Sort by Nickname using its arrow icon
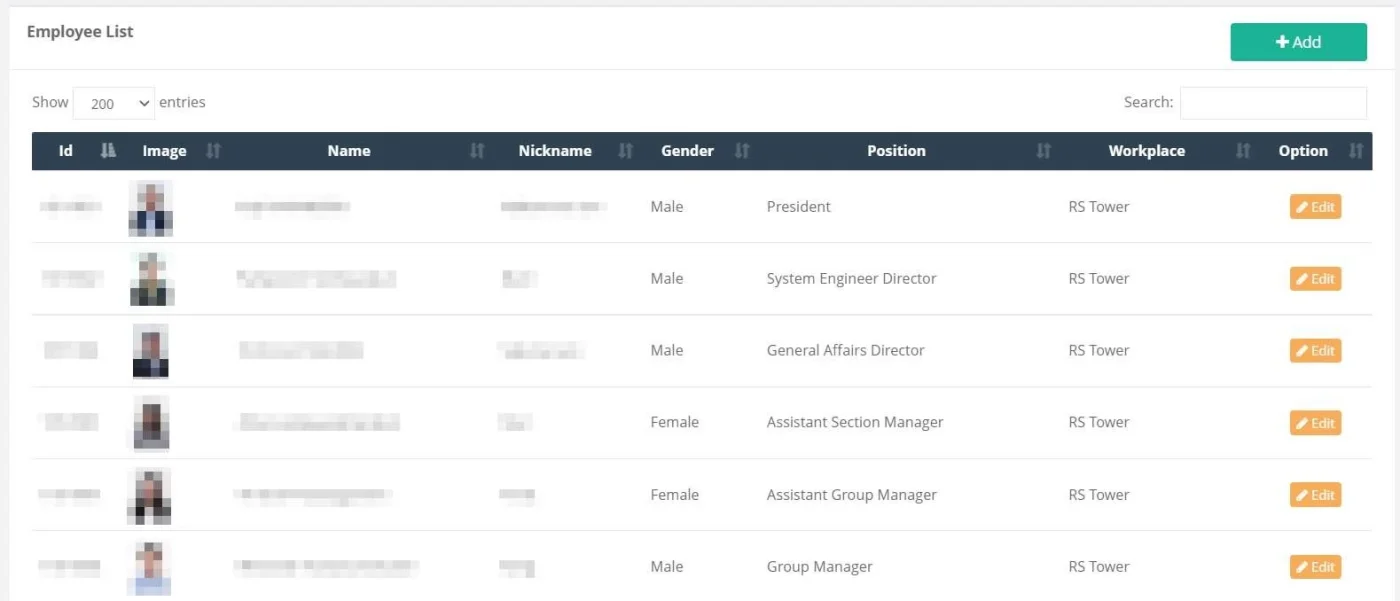Screen dimensions: 1400x601 click(626, 151)
